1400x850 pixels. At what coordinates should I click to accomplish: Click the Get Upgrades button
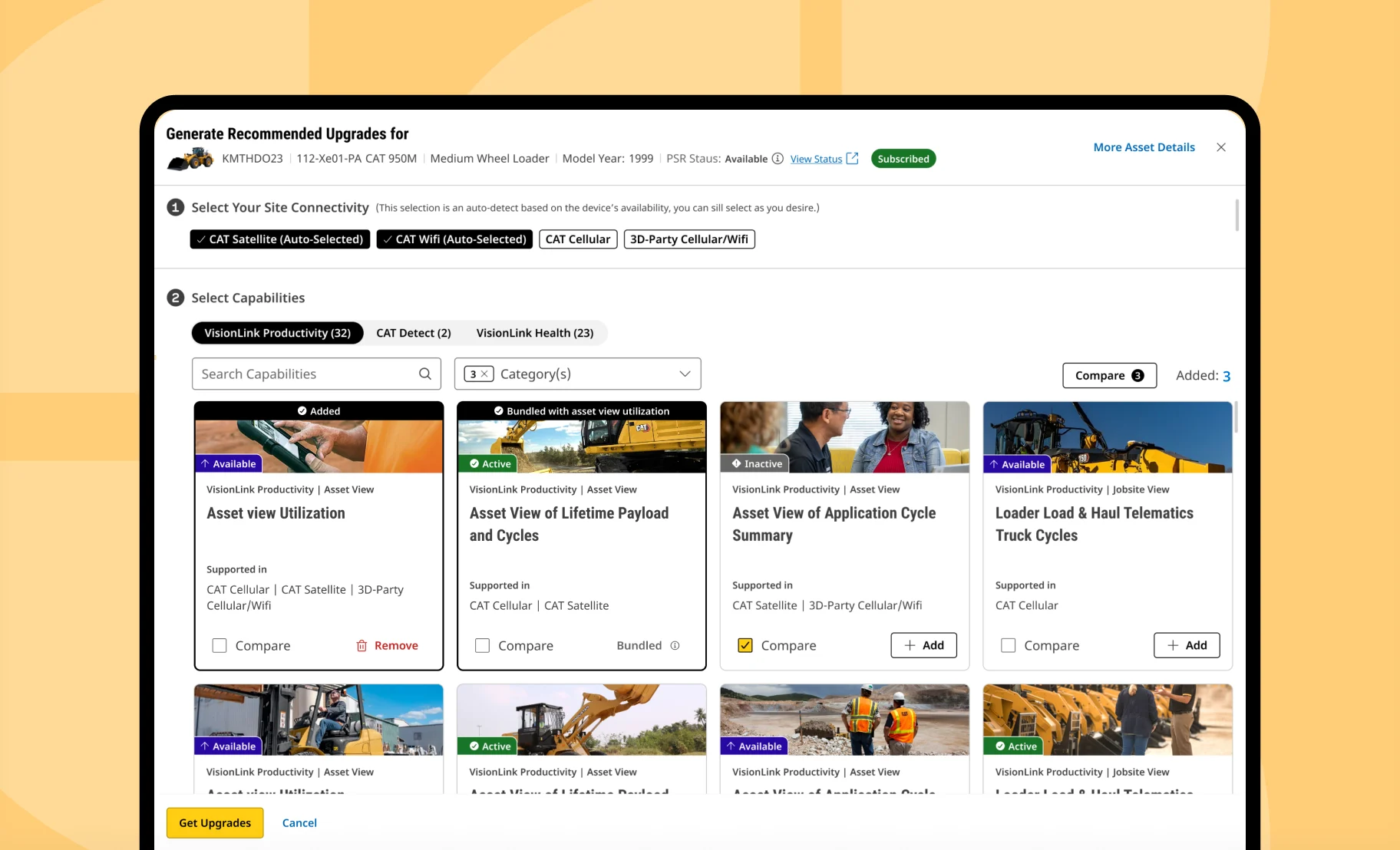click(215, 823)
